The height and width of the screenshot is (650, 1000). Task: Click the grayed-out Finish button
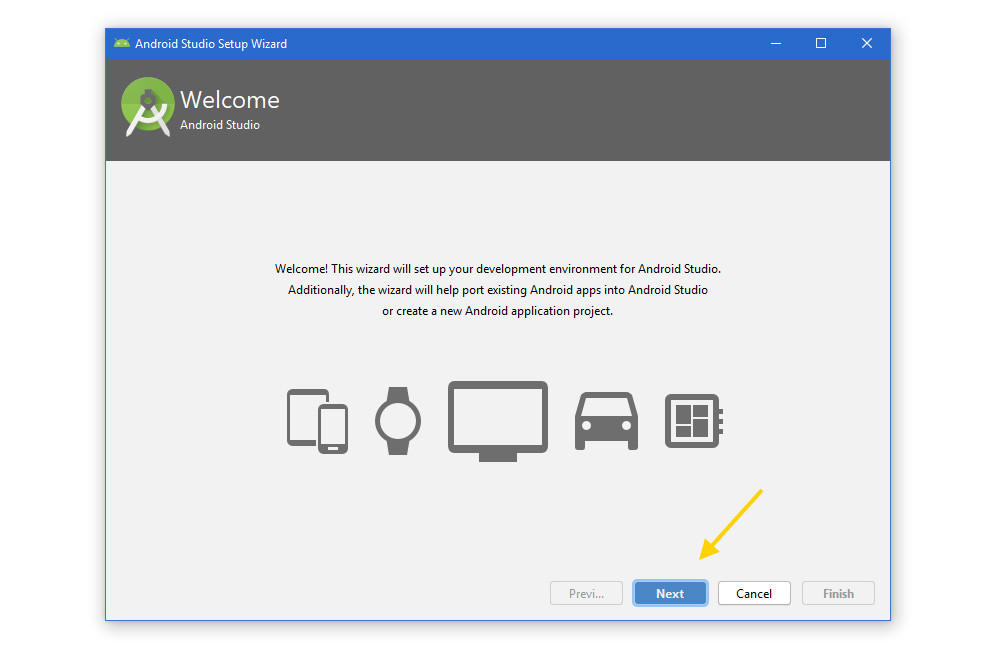click(838, 593)
